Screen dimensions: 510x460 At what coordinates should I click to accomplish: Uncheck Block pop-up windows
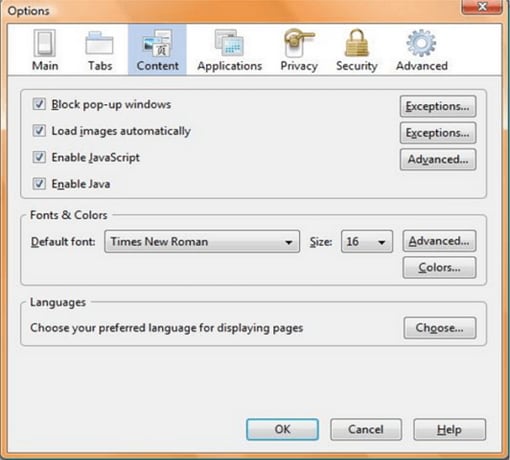(x=39, y=104)
